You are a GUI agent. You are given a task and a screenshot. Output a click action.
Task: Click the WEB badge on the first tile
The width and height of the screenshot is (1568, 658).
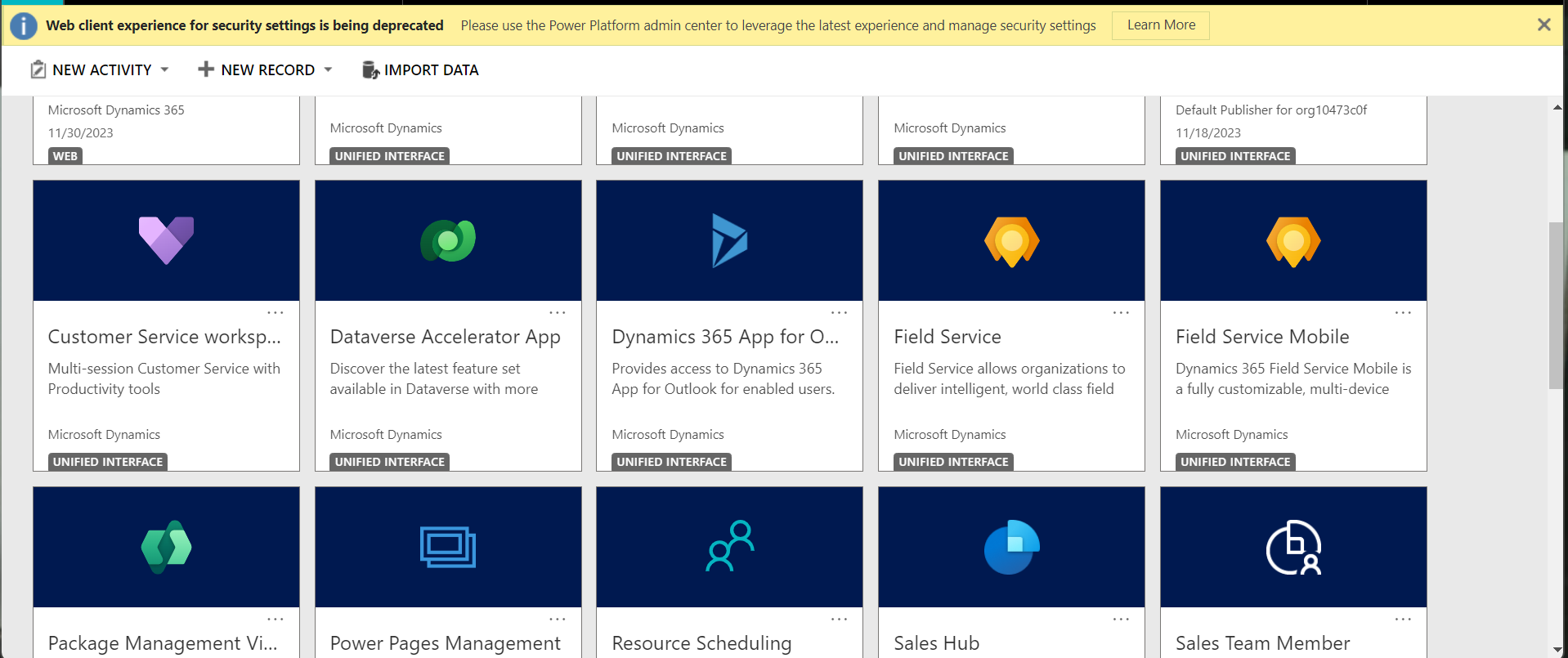(65, 156)
